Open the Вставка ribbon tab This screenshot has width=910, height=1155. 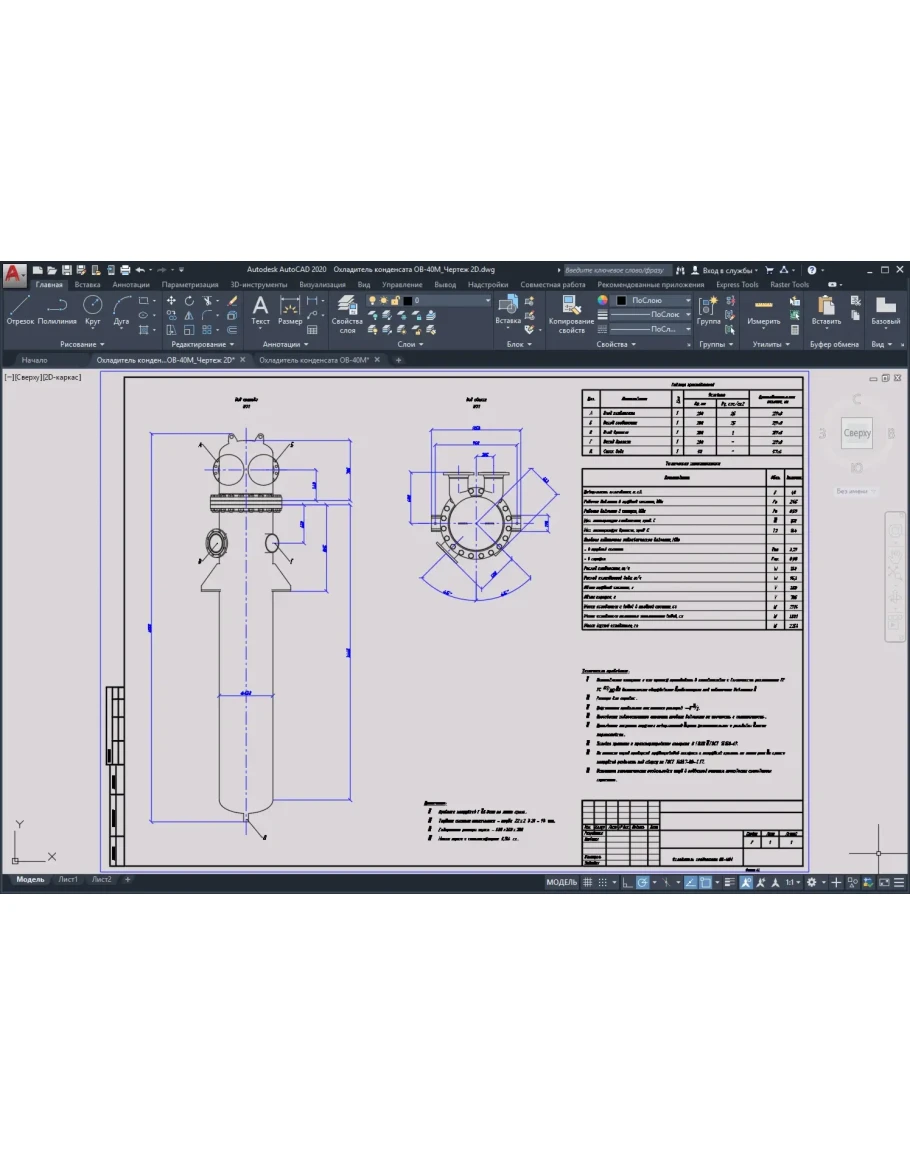pos(87,284)
